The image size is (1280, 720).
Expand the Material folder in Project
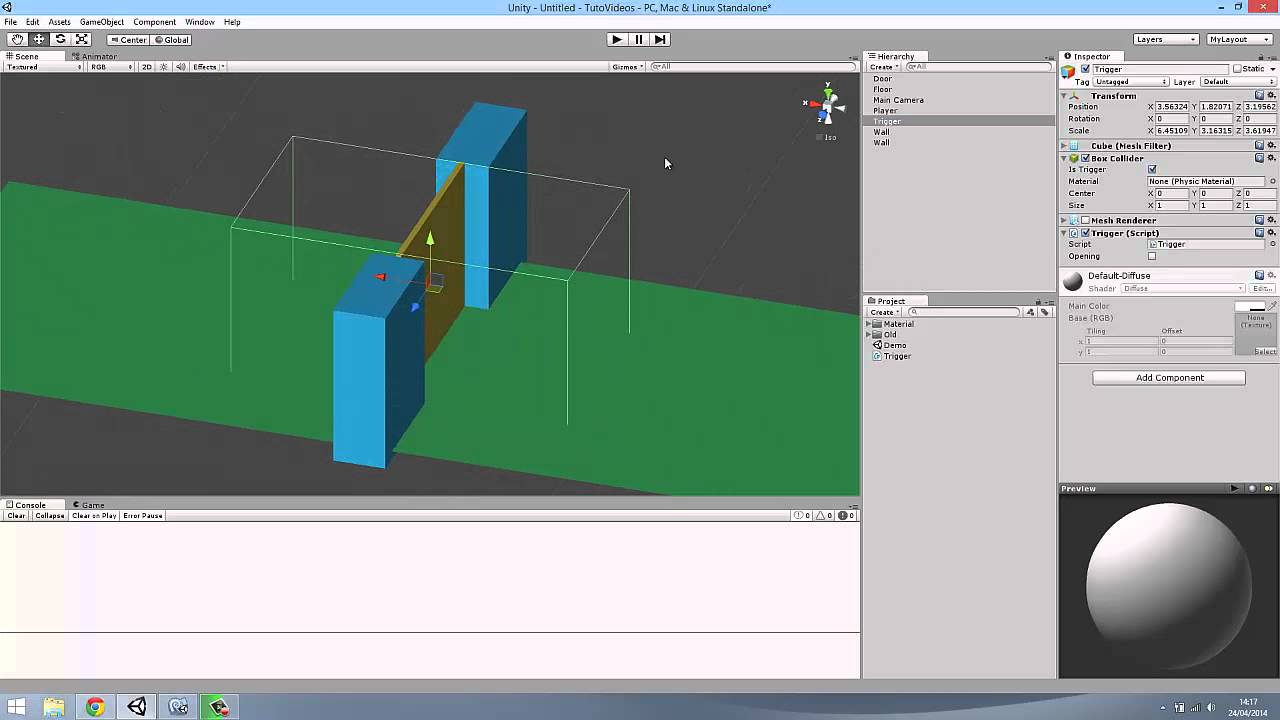coord(869,324)
